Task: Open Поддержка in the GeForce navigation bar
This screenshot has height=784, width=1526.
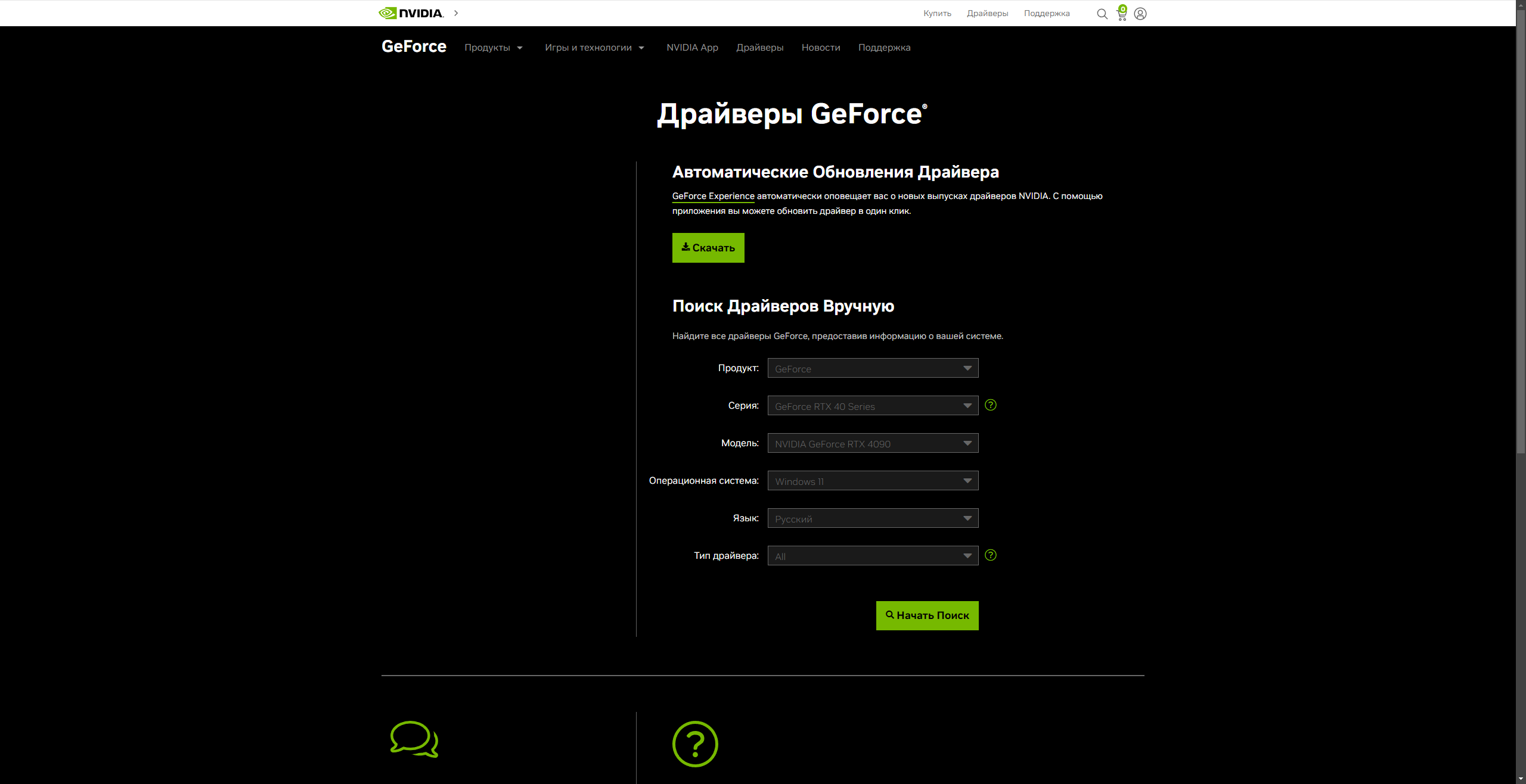Action: click(x=884, y=48)
